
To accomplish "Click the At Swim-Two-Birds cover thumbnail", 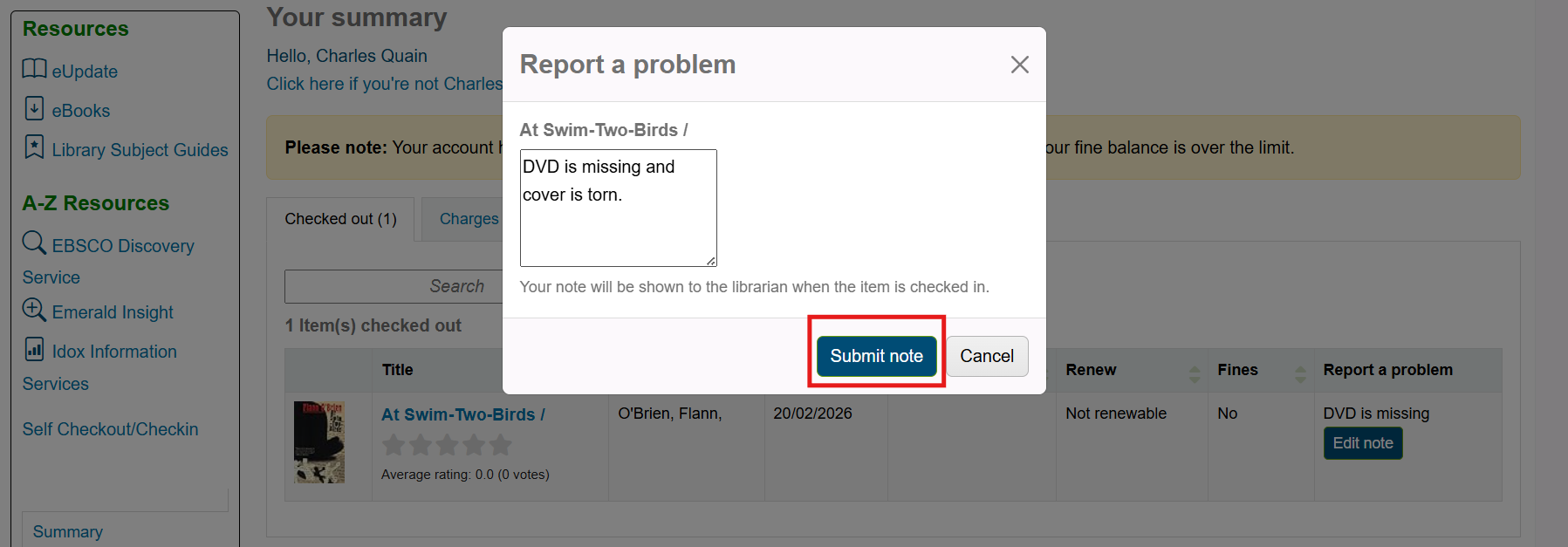I will [x=319, y=442].
